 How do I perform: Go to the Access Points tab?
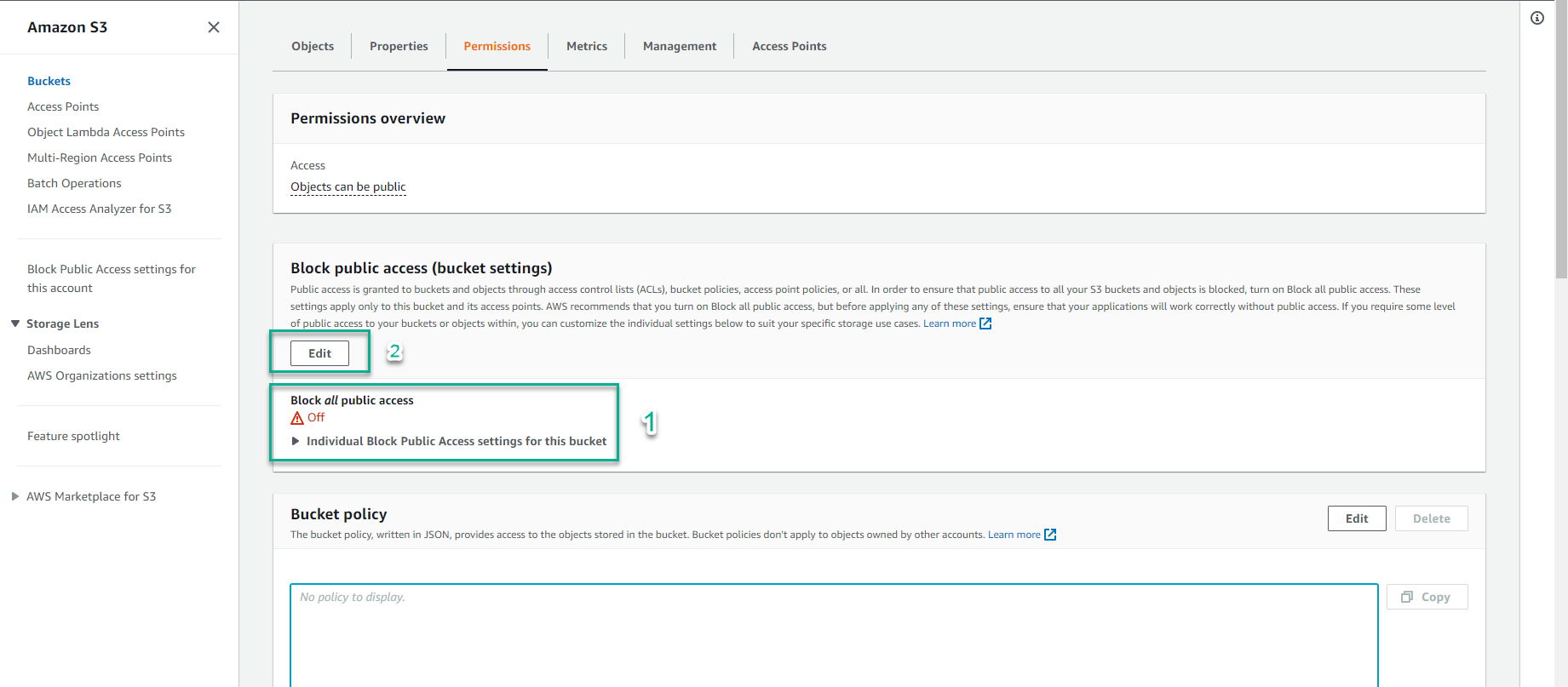coord(790,46)
